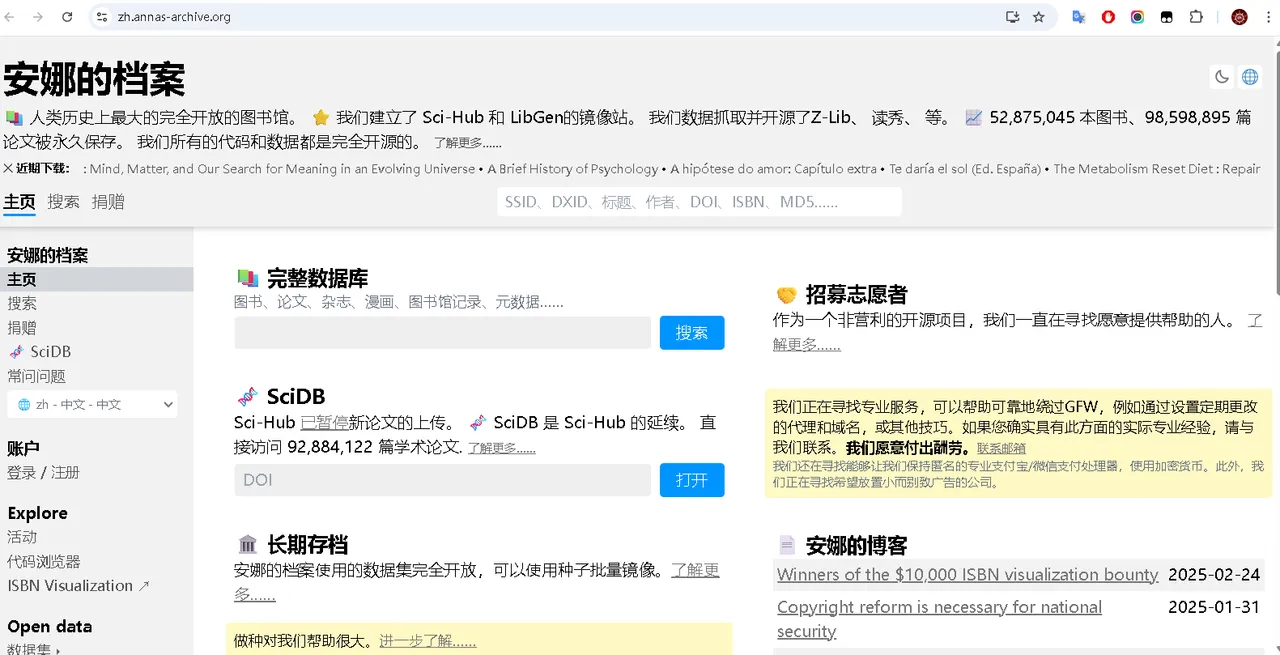Screen dimensions: 1280x655
Task: Switch to the 搜索 tab in top navigation
Action: [x=63, y=202]
